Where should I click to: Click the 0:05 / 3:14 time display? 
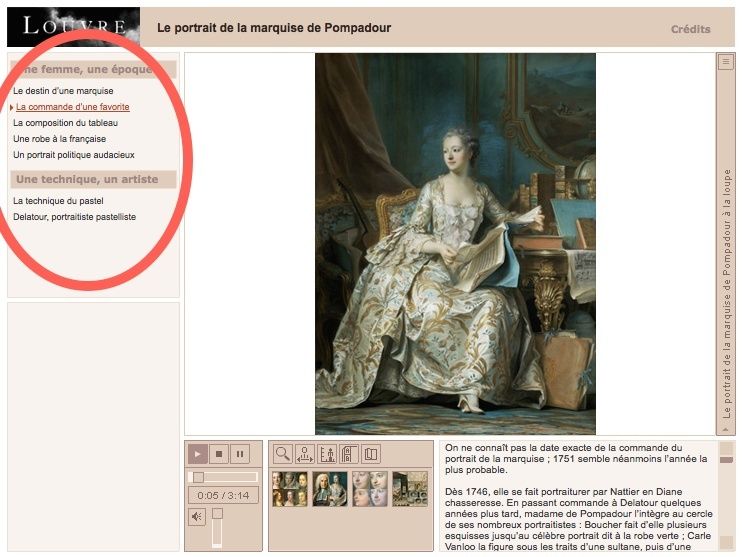tap(223, 496)
